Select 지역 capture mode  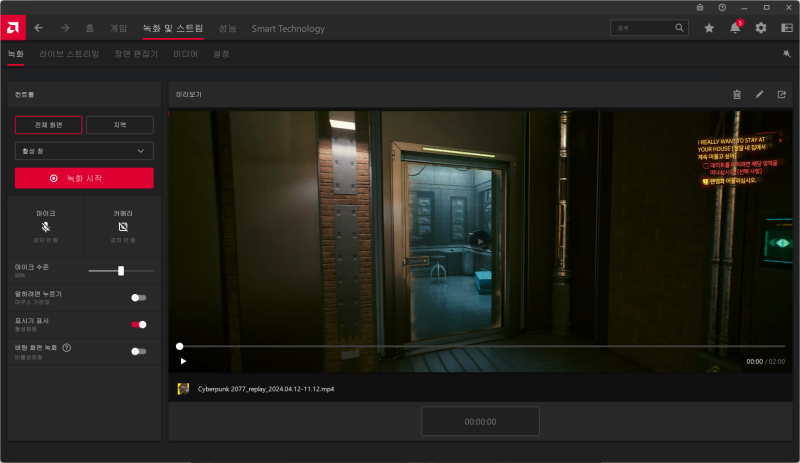120,125
